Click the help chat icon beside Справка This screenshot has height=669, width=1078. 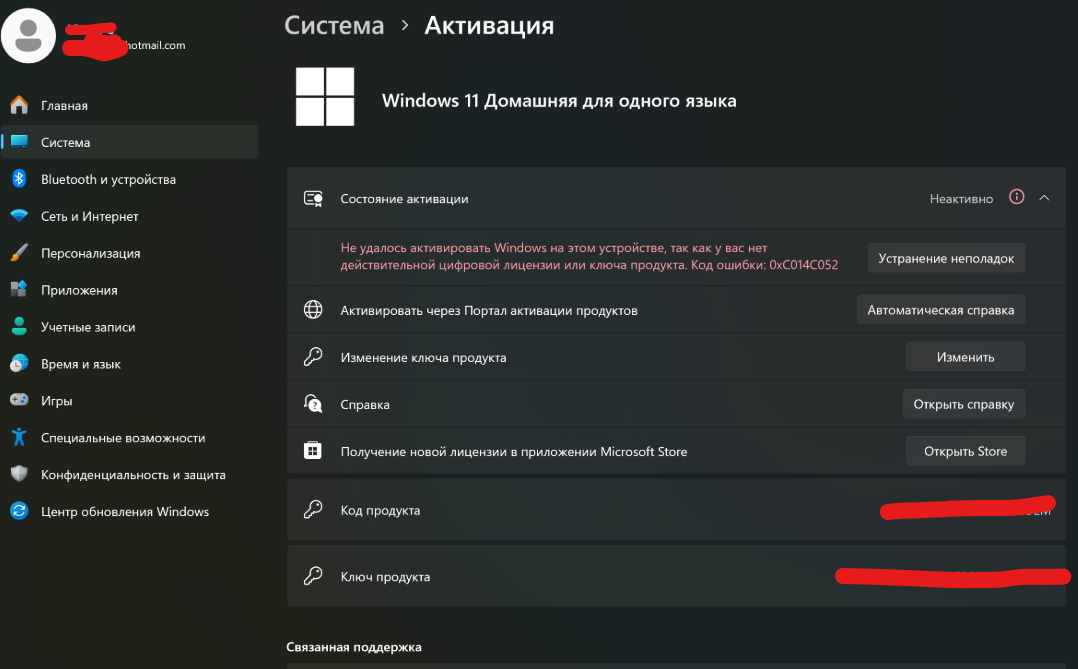[314, 404]
